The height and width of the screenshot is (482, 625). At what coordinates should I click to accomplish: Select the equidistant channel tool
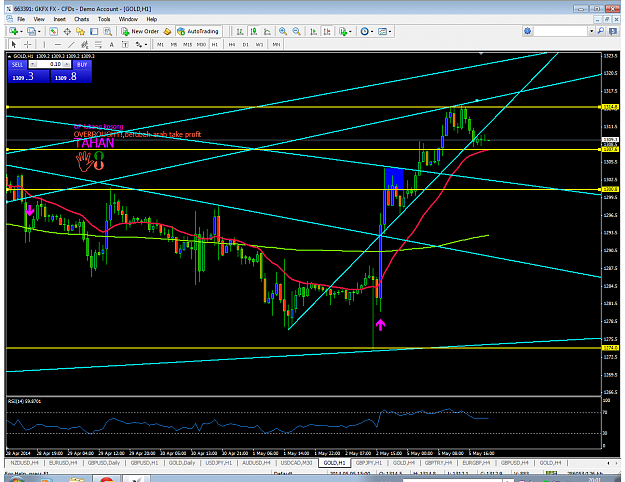pos(85,44)
